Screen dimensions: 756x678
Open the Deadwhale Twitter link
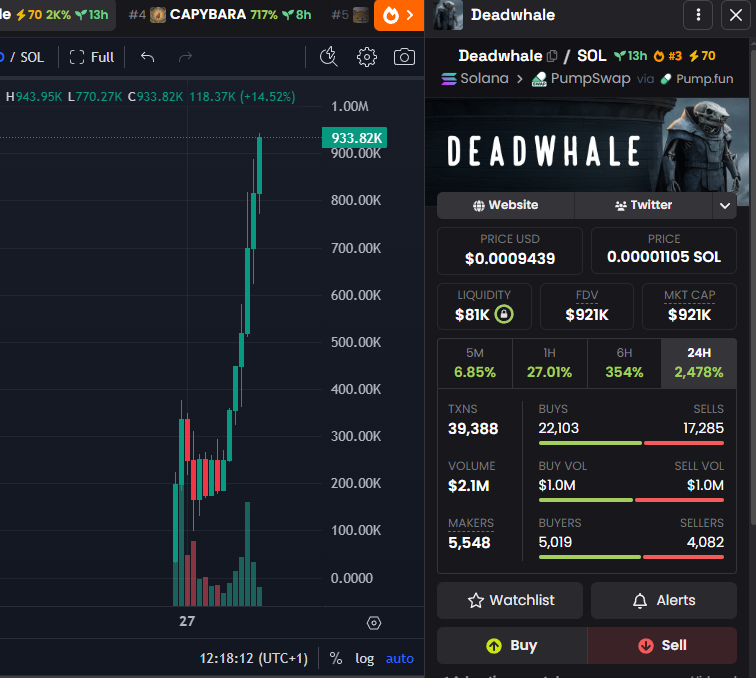(643, 205)
